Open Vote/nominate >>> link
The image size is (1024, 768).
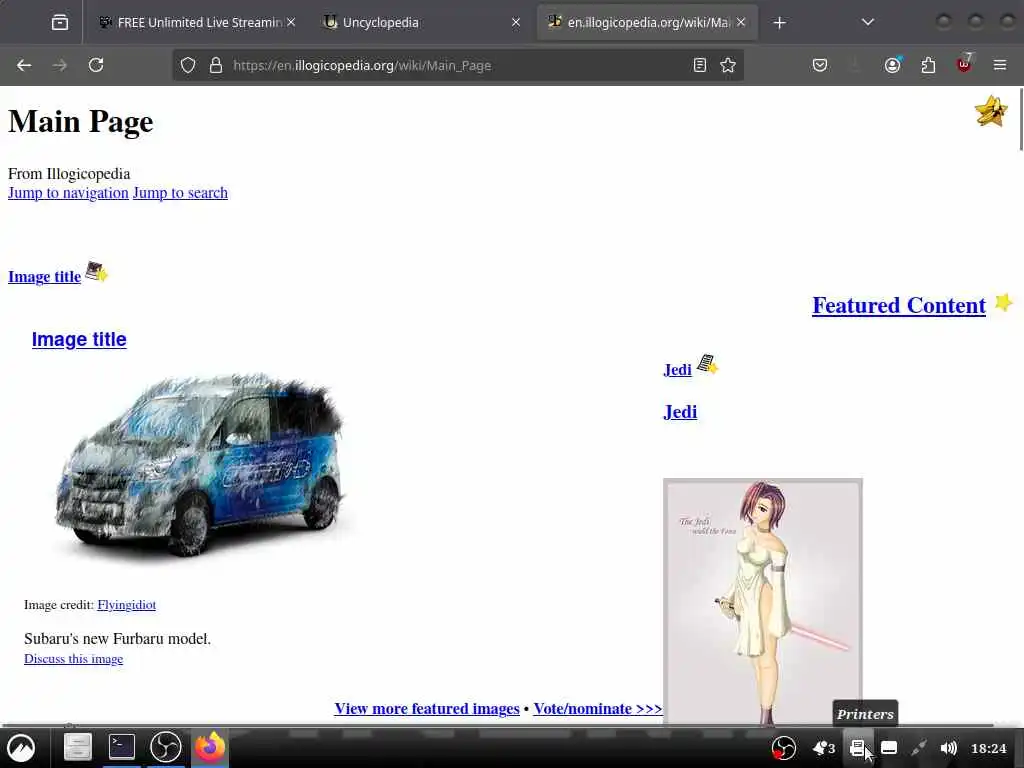click(x=598, y=709)
